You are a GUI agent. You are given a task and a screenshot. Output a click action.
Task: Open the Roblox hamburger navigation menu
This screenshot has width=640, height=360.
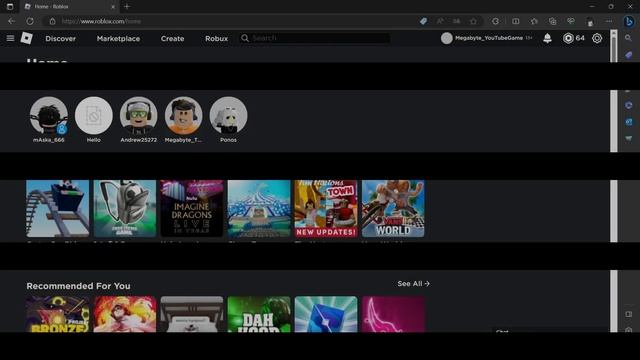pyautogui.click(x=10, y=38)
